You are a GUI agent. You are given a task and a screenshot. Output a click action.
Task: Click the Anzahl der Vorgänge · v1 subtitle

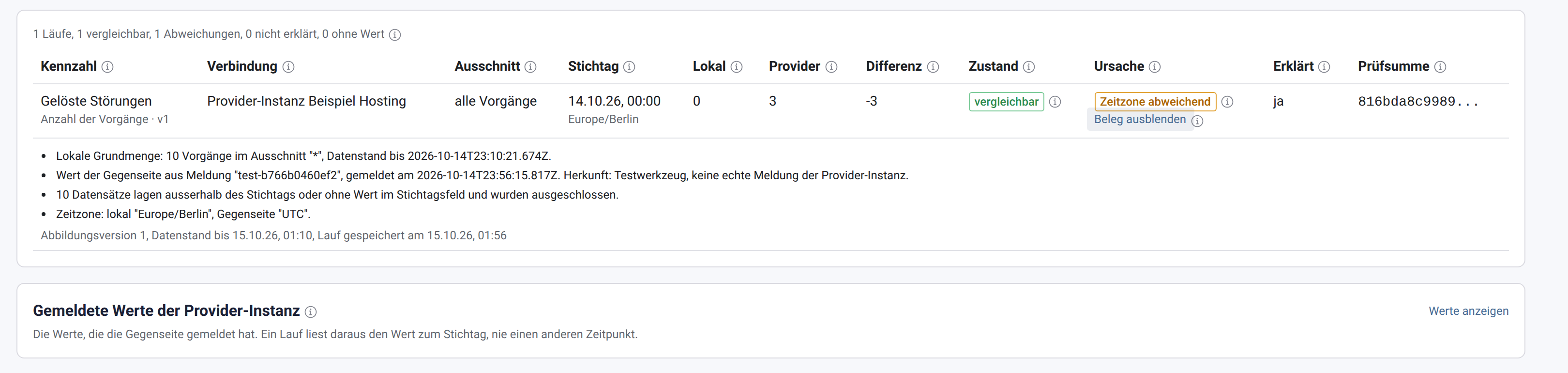[x=105, y=120]
